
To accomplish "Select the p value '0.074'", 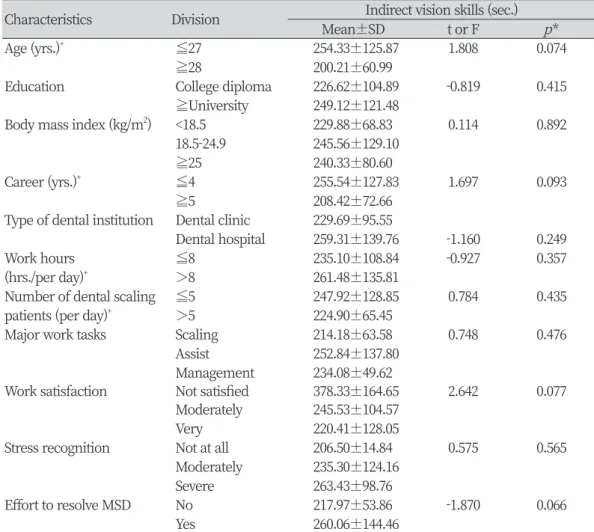I will (x=551, y=49).
